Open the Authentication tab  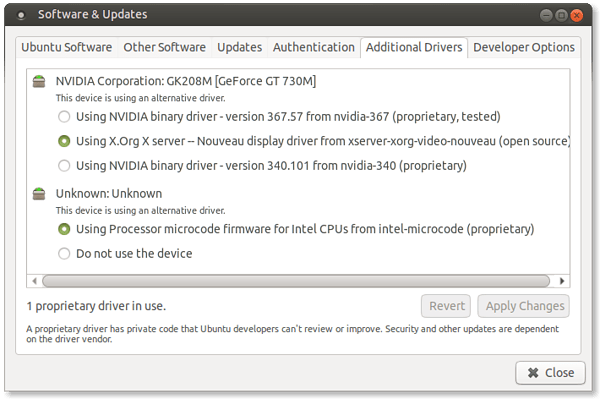pos(314,47)
